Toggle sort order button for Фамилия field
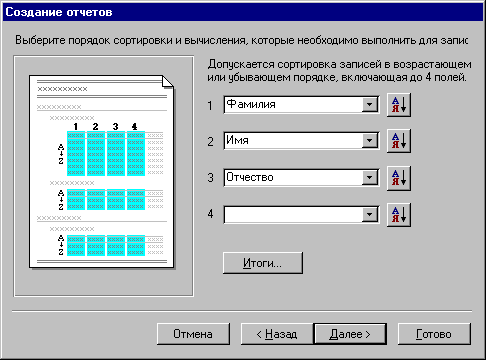The image size is (486, 360). click(x=399, y=105)
